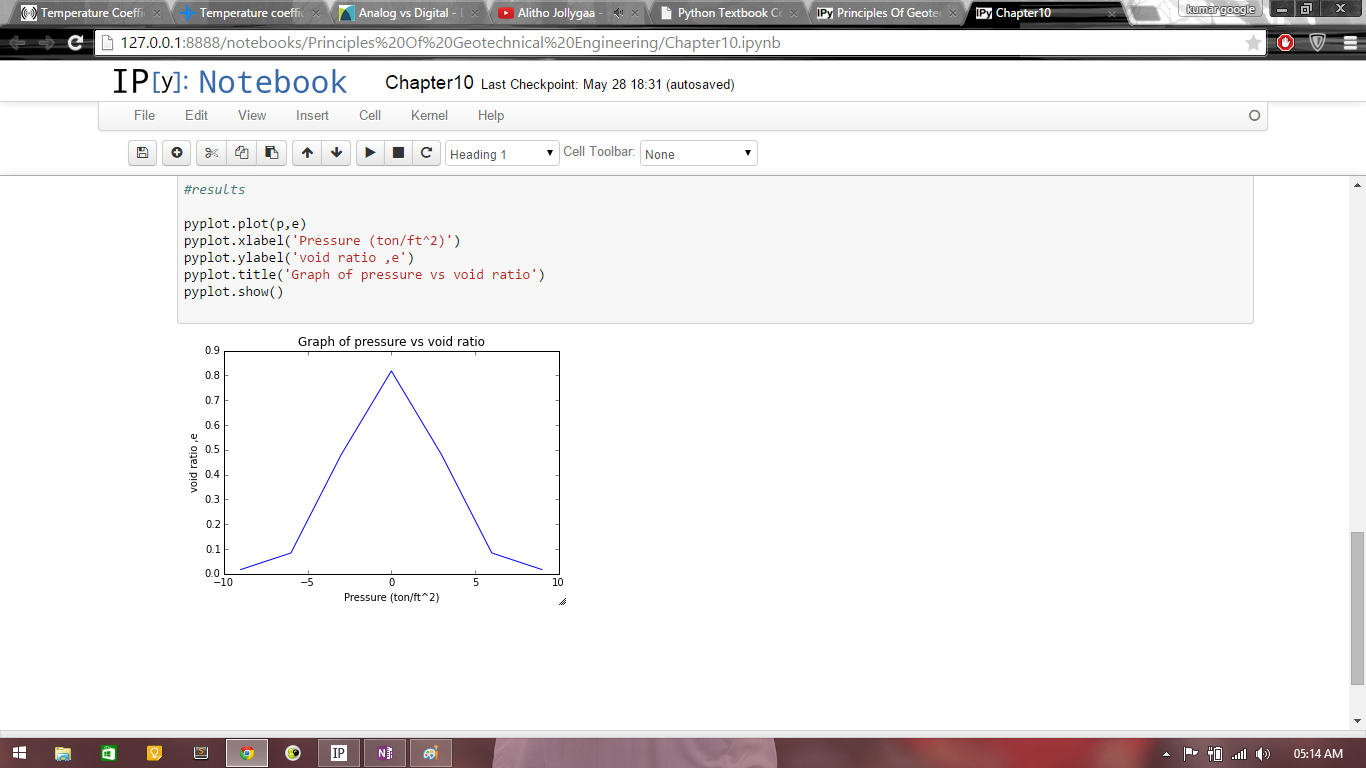This screenshot has height=768, width=1366.
Task: Run the current cell with play icon
Action: [370, 153]
